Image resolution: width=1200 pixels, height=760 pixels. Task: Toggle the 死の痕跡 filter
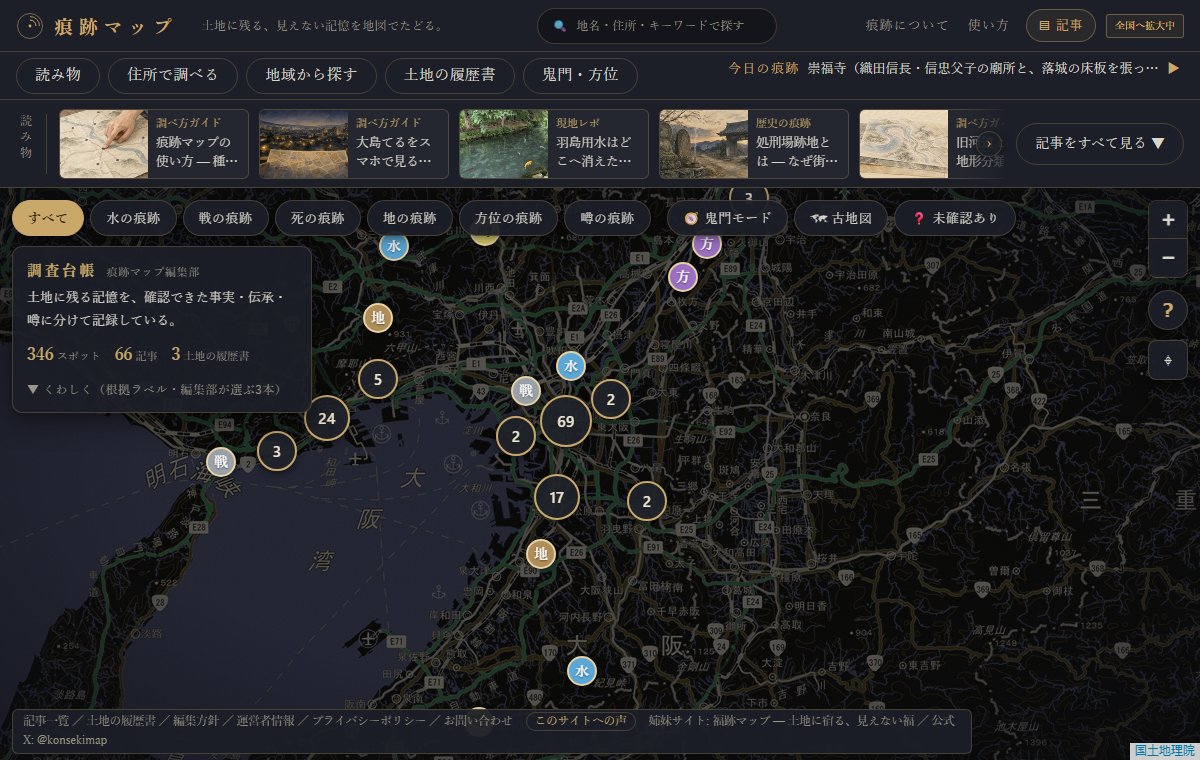tap(317, 218)
